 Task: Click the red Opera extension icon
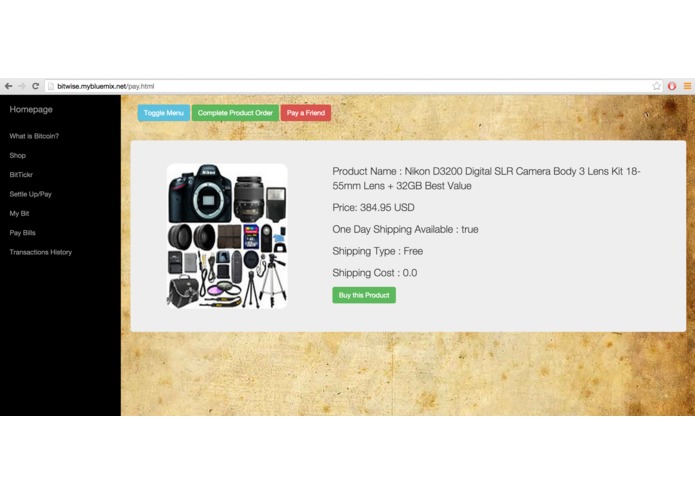(x=672, y=86)
